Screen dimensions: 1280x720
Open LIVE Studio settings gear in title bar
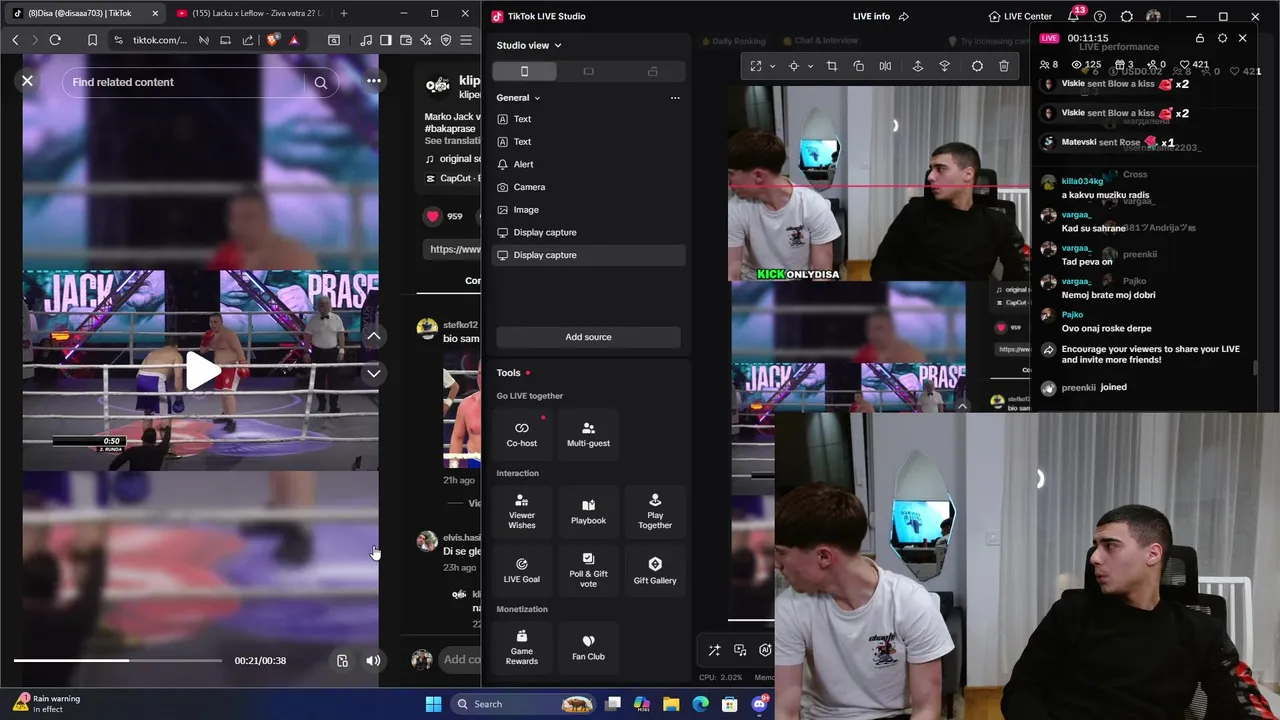click(1127, 16)
